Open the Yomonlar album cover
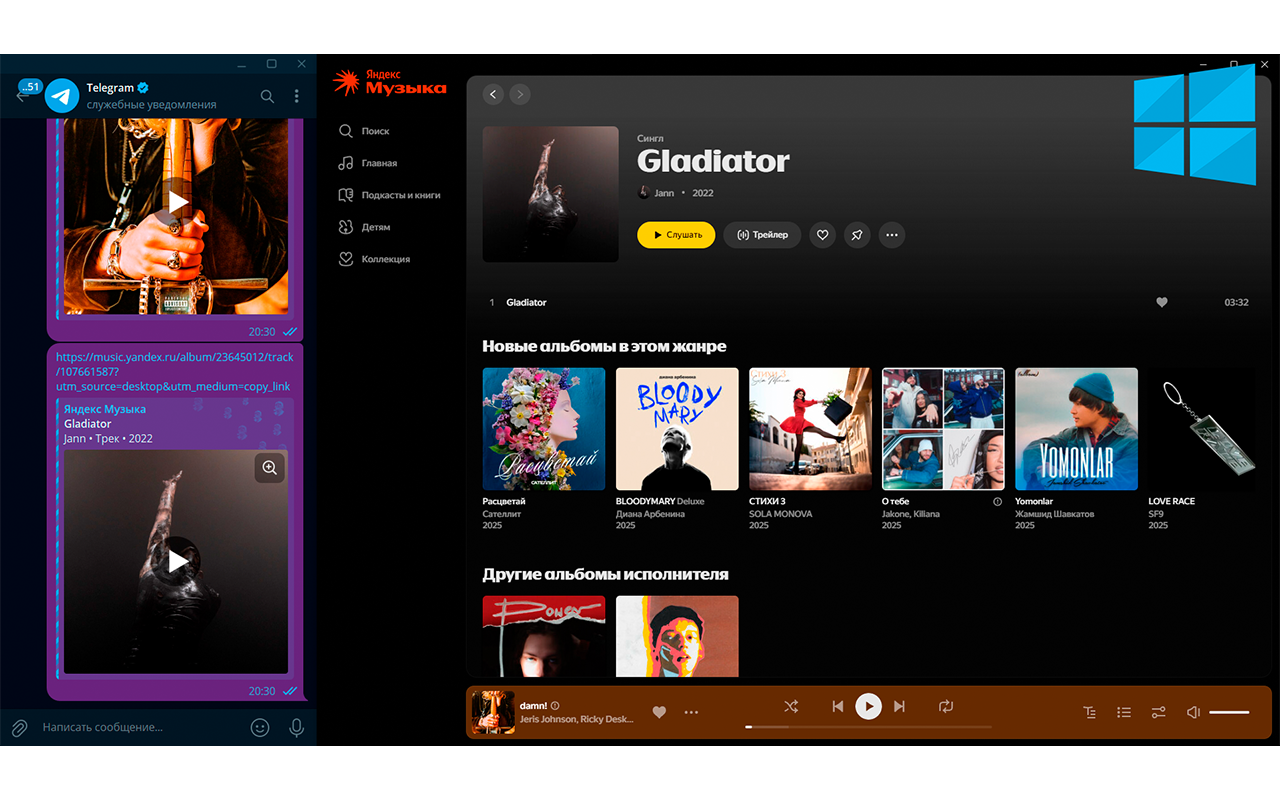 coord(1076,429)
